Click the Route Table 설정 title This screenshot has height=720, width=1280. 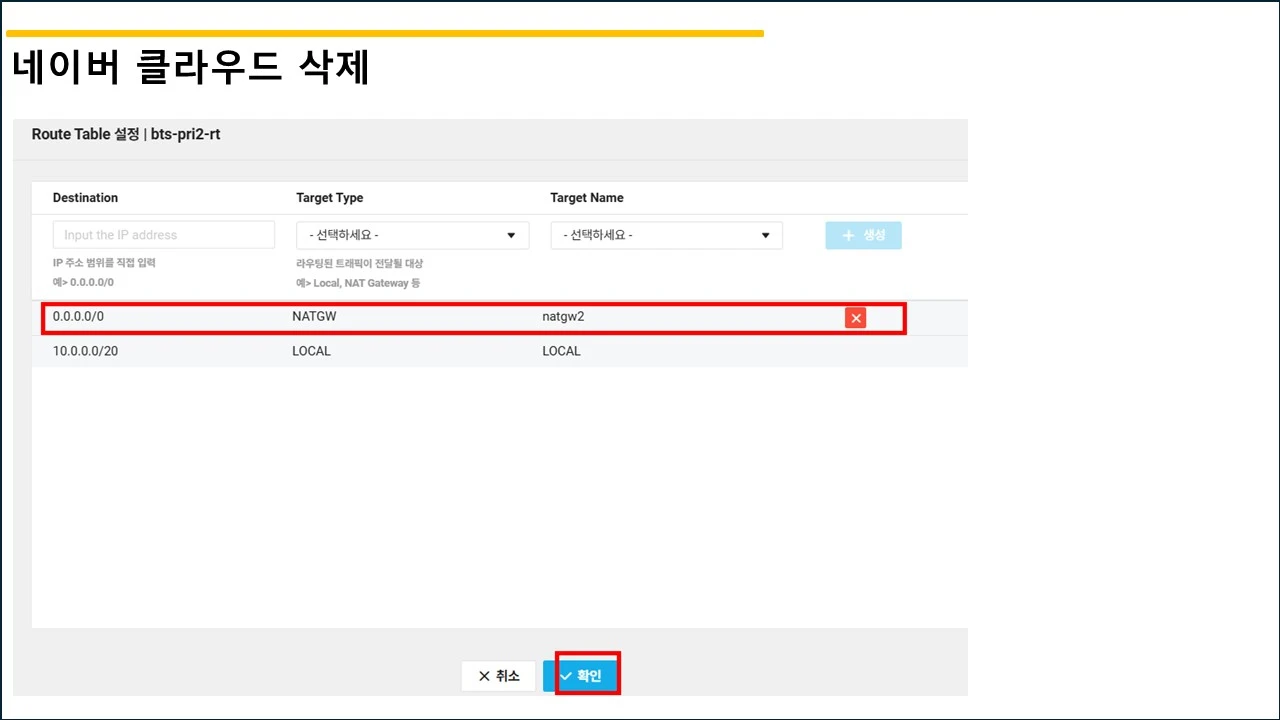126,134
